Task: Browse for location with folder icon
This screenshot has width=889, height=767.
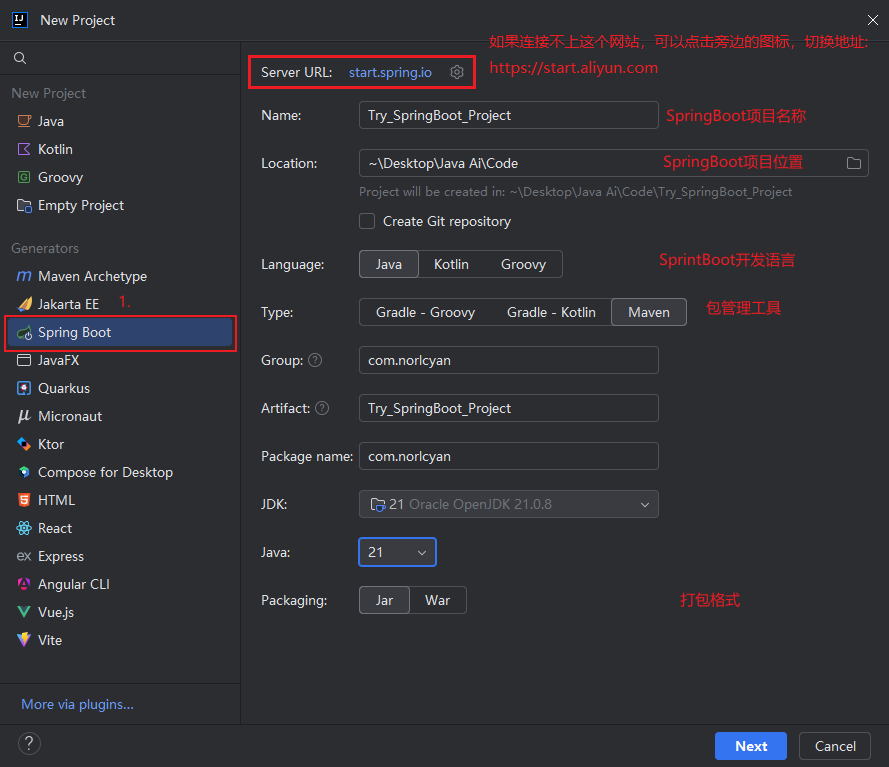Action: [853, 163]
